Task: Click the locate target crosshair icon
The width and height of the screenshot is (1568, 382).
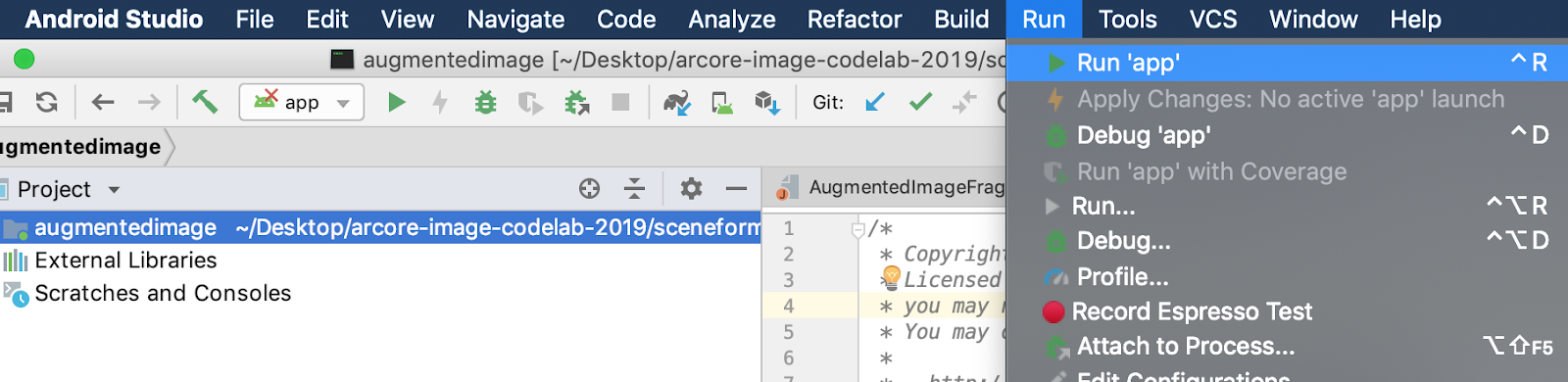Action: tap(589, 188)
